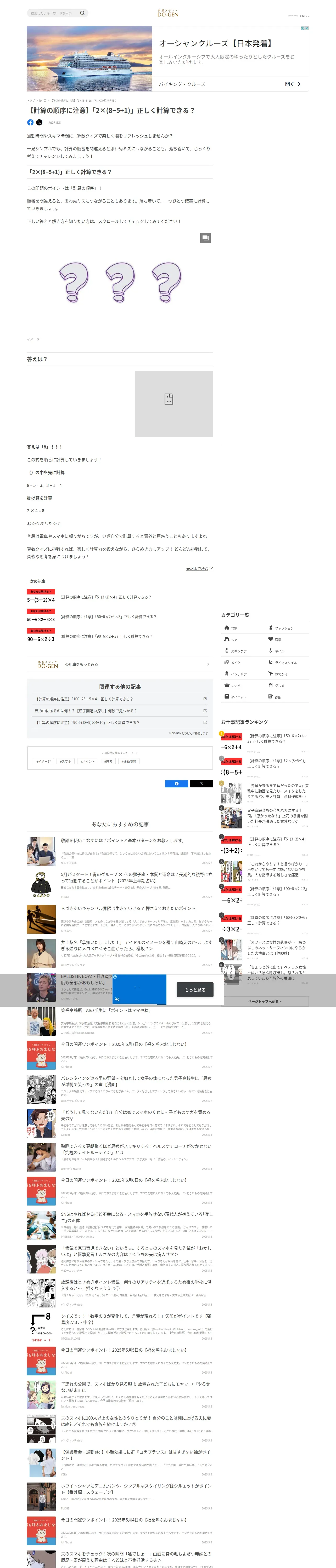The width and height of the screenshot is (336, 1568).
Task: Open the グルメ category
Action: tap(287, 685)
